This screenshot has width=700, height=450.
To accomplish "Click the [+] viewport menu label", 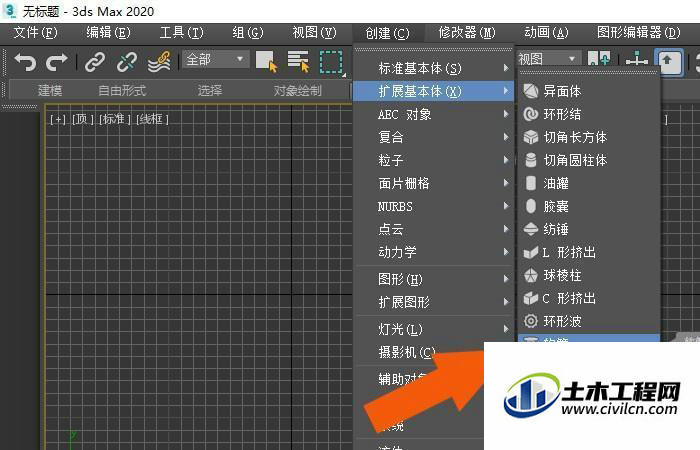I will [x=58, y=119].
